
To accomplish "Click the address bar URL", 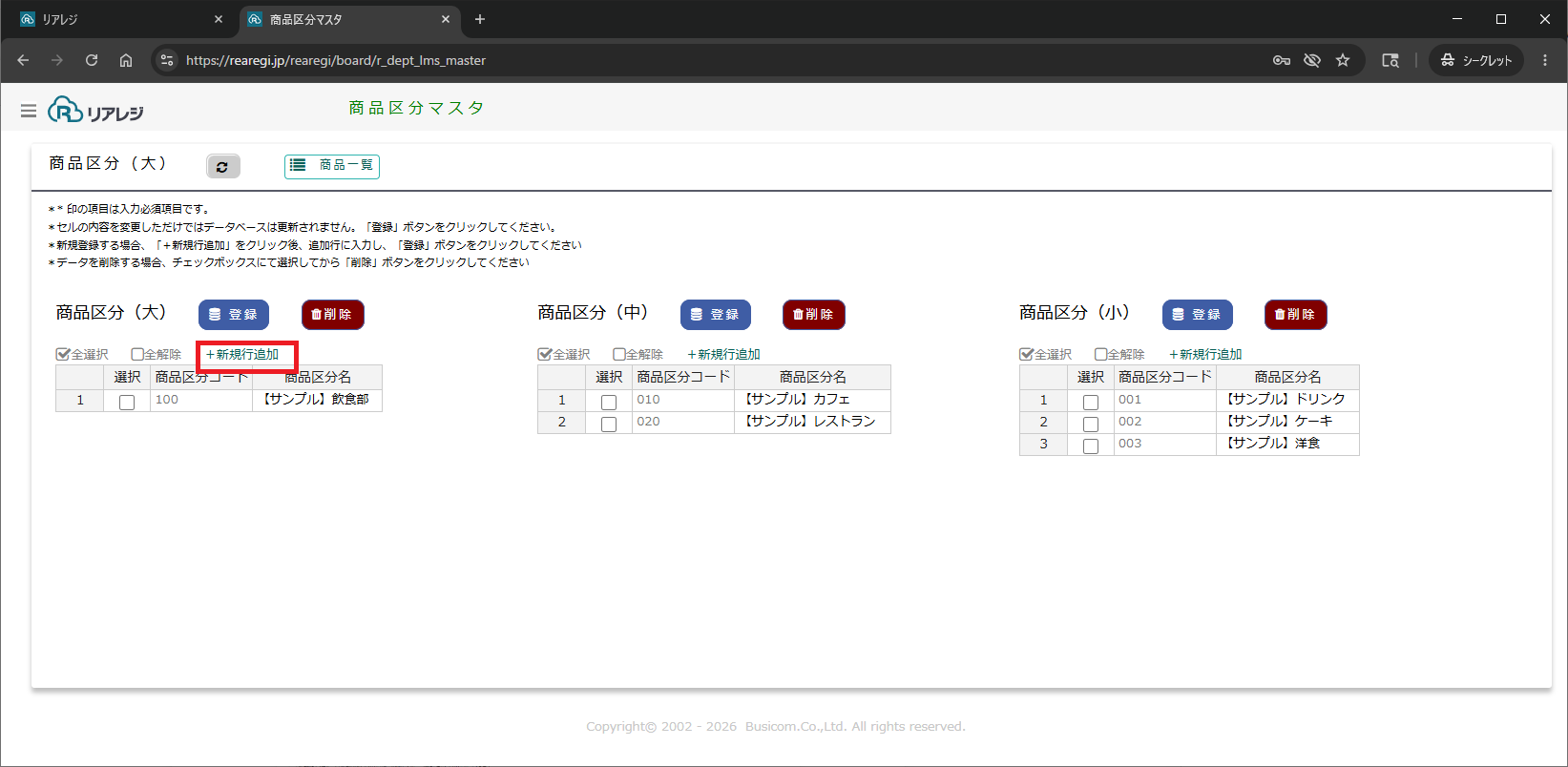I will pos(336,60).
